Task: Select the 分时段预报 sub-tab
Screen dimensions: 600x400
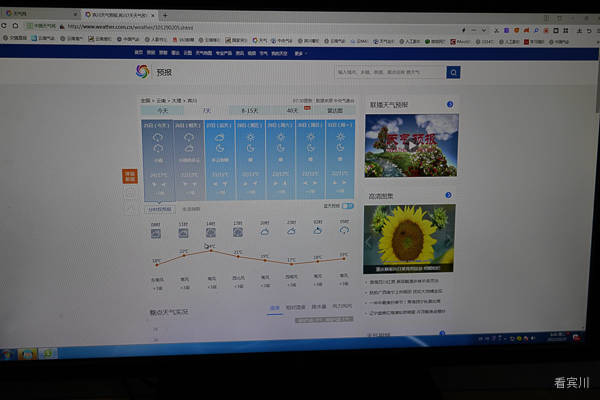Action: (x=160, y=209)
